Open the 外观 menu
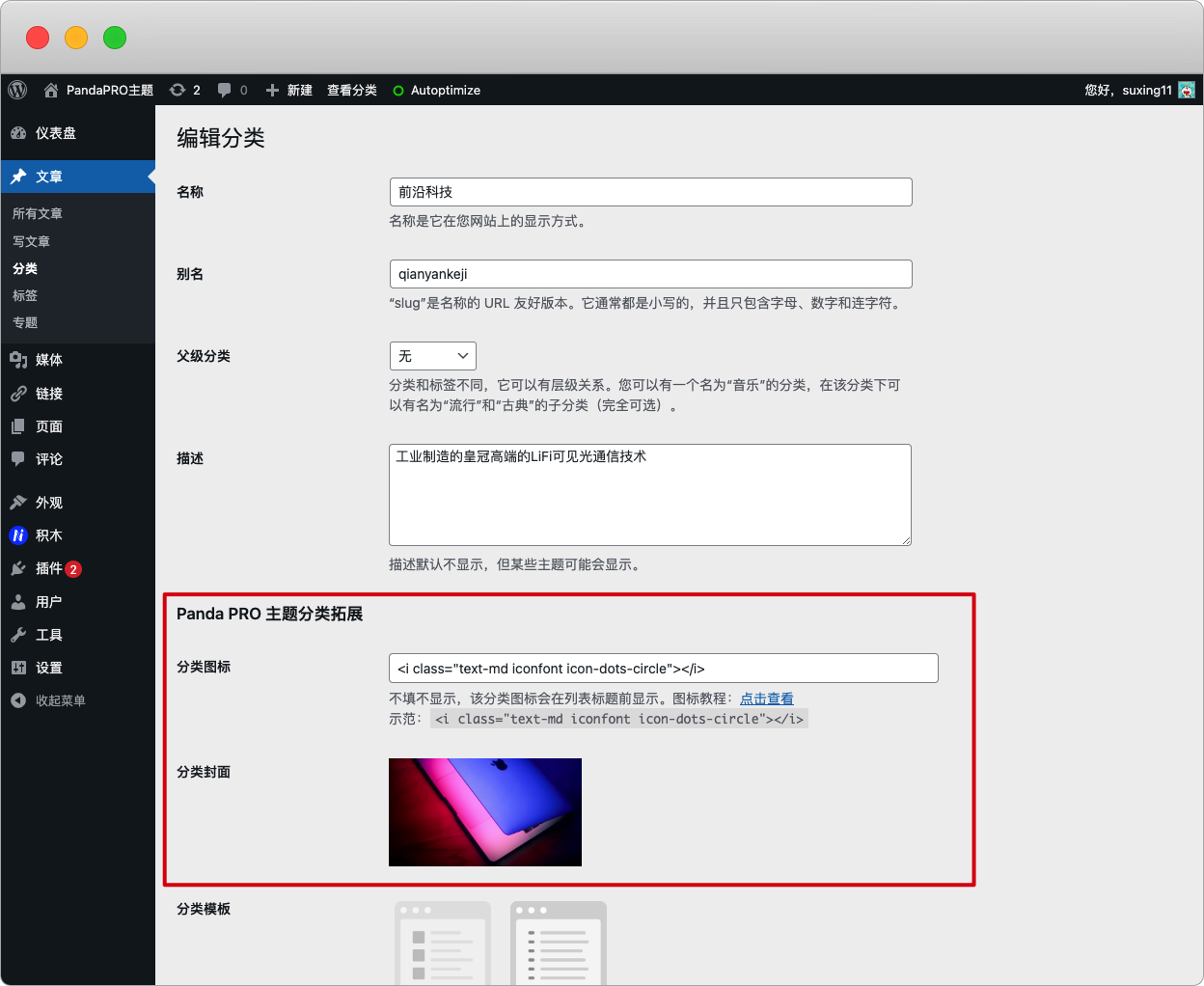Screen dimensions: 1204x986 click(x=77, y=503)
